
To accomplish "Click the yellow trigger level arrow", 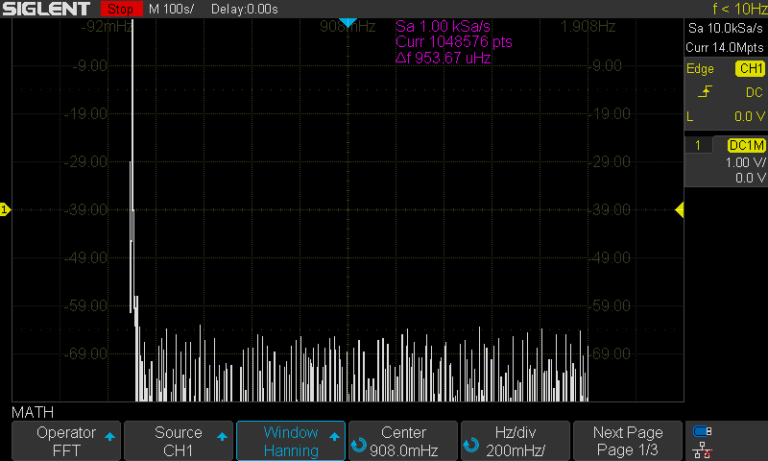I will click(x=679, y=210).
